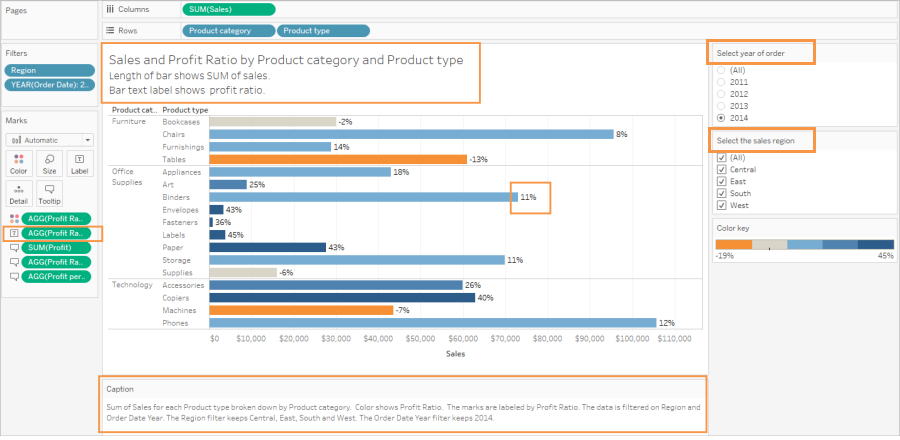The height and width of the screenshot is (440, 900).
Task: Click the $50,000 axis tick label
Action: point(420,339)
